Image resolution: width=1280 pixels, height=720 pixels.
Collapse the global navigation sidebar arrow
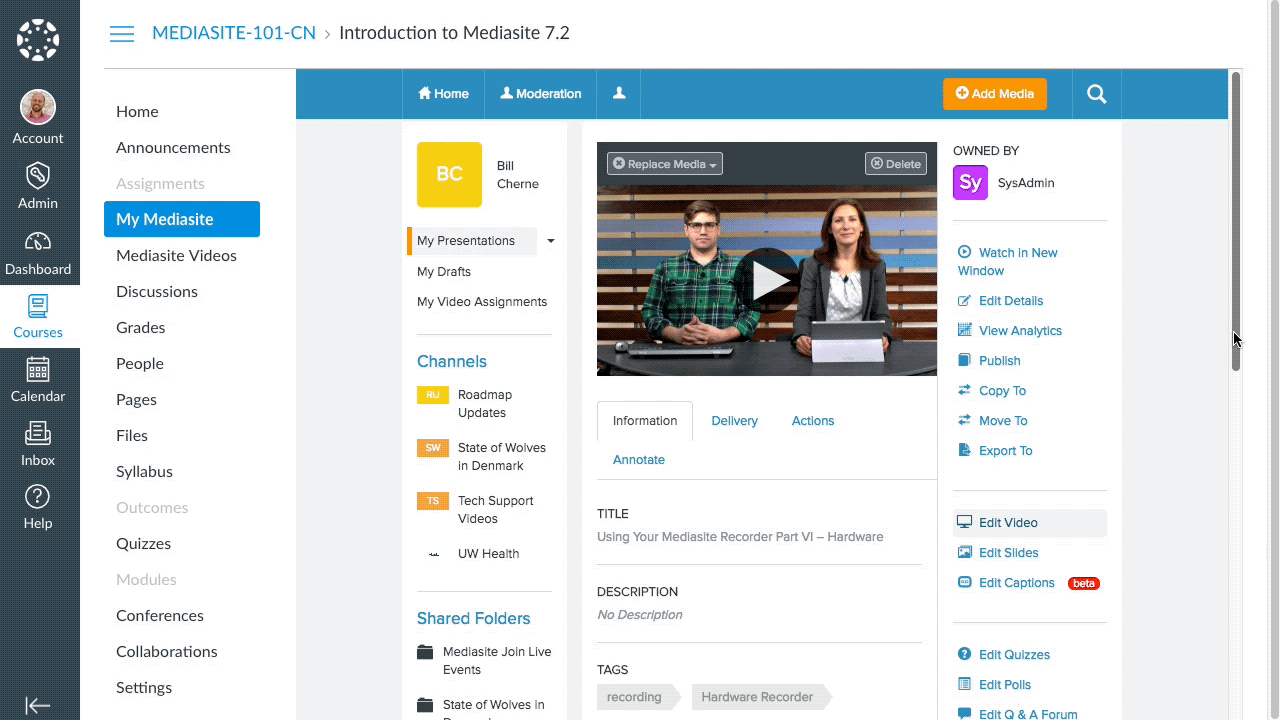(38, 705)
